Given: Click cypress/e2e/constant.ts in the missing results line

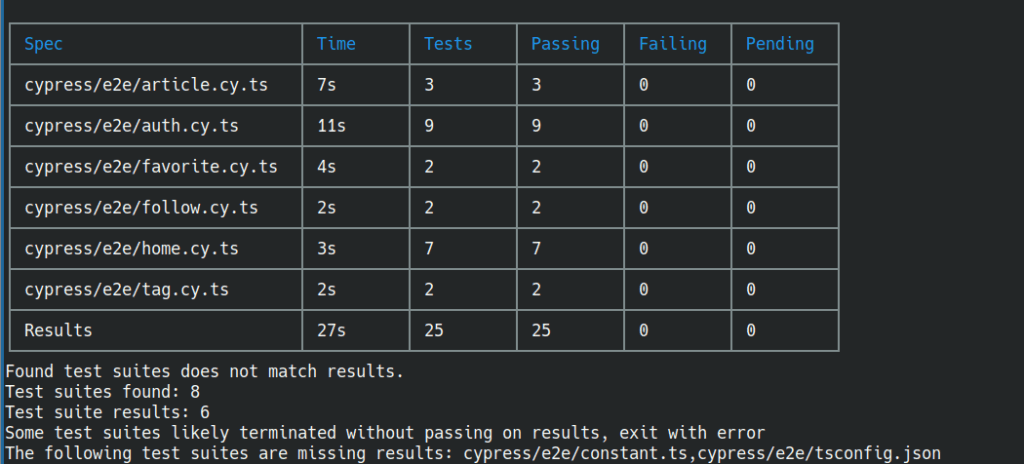Looking at the screenshot, I should coord(577,453).
